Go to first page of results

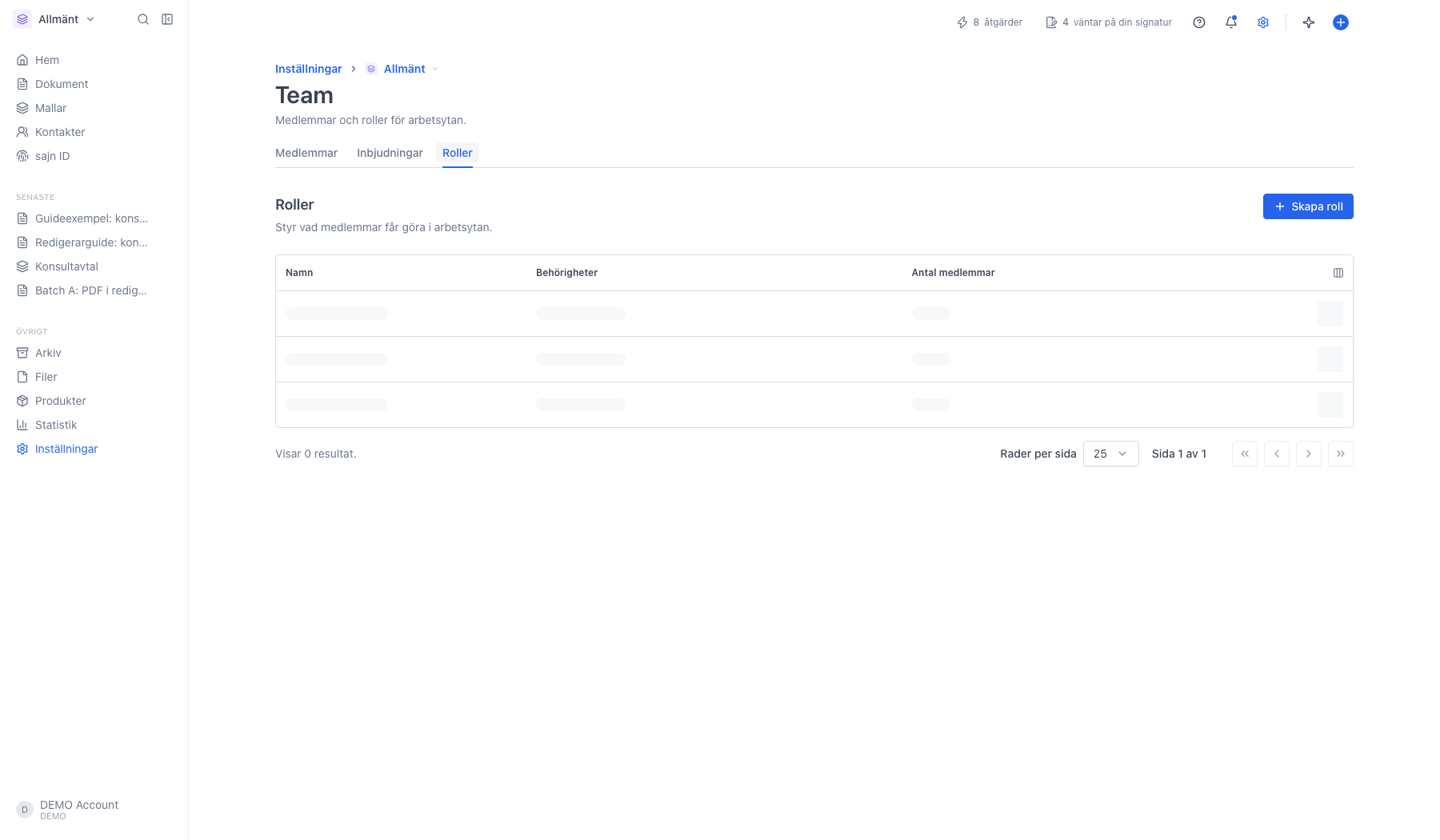(x=1245, y=454)
